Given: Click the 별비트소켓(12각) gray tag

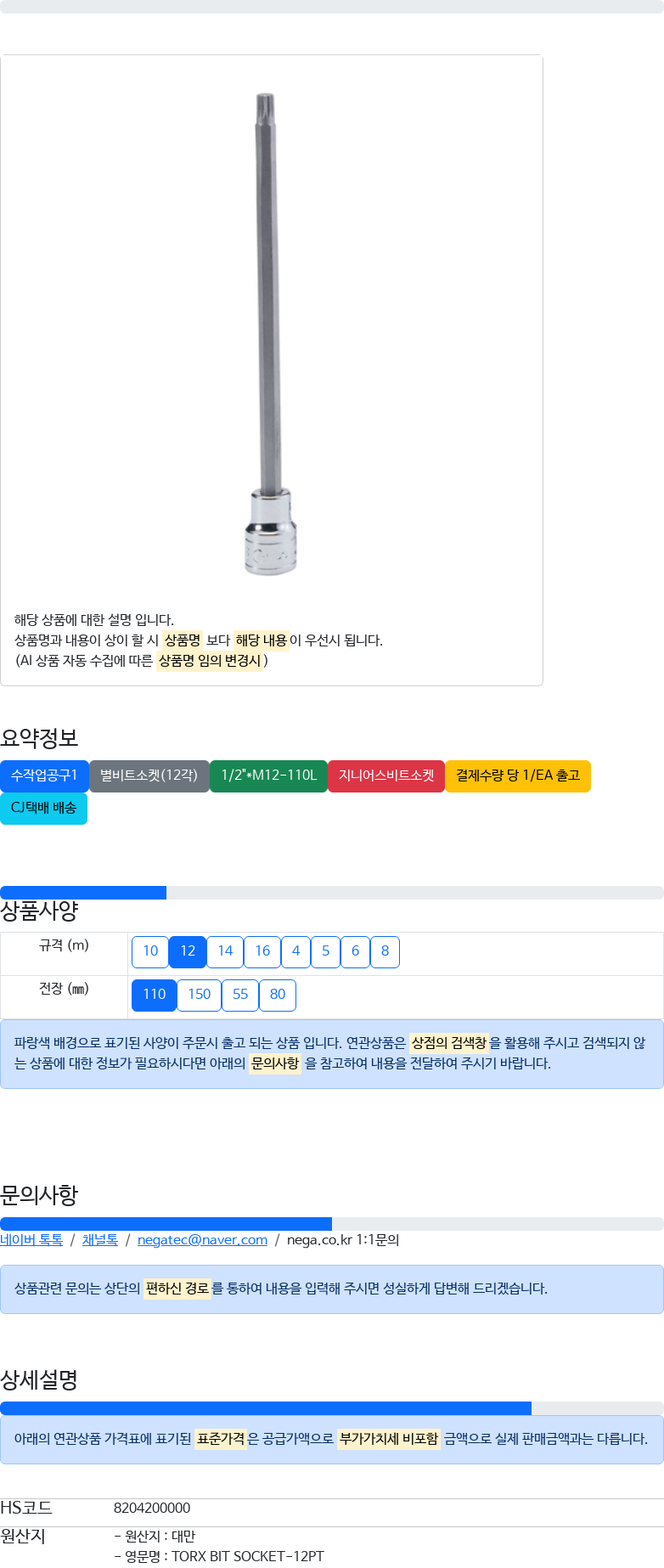Looking at the screenshot, I should coord(149,776).
